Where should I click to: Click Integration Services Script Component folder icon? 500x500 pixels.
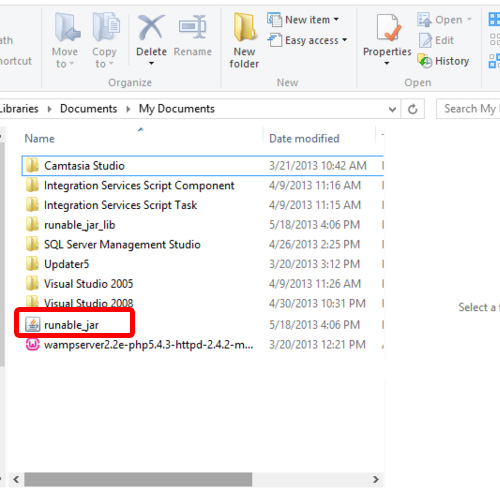(x=32, y=185)
